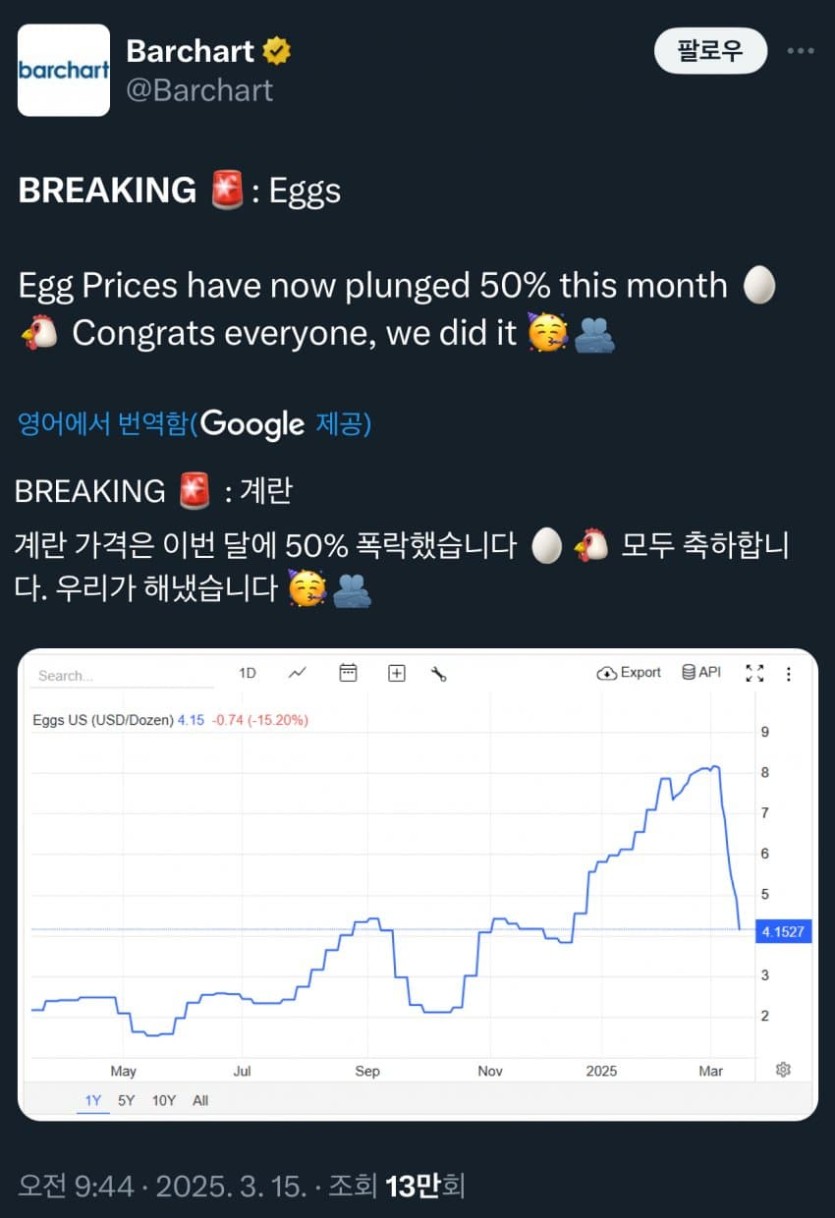The height and width of the screenshot is (1218, 835).
Task: Select the All time range
Action: click(x=200, y=1100)
